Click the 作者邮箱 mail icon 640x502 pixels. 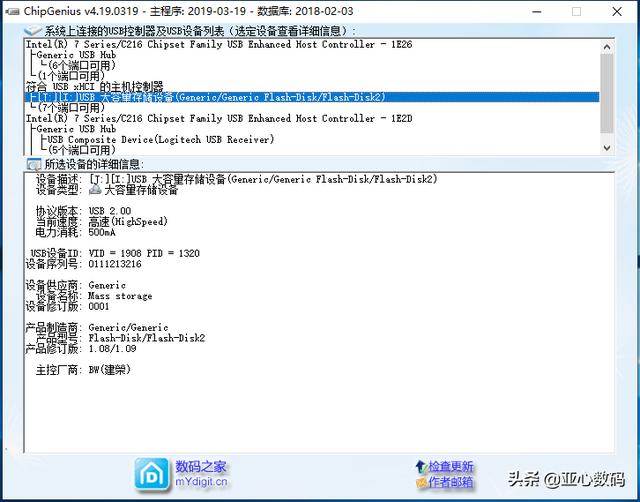click(x=421, y=483)
